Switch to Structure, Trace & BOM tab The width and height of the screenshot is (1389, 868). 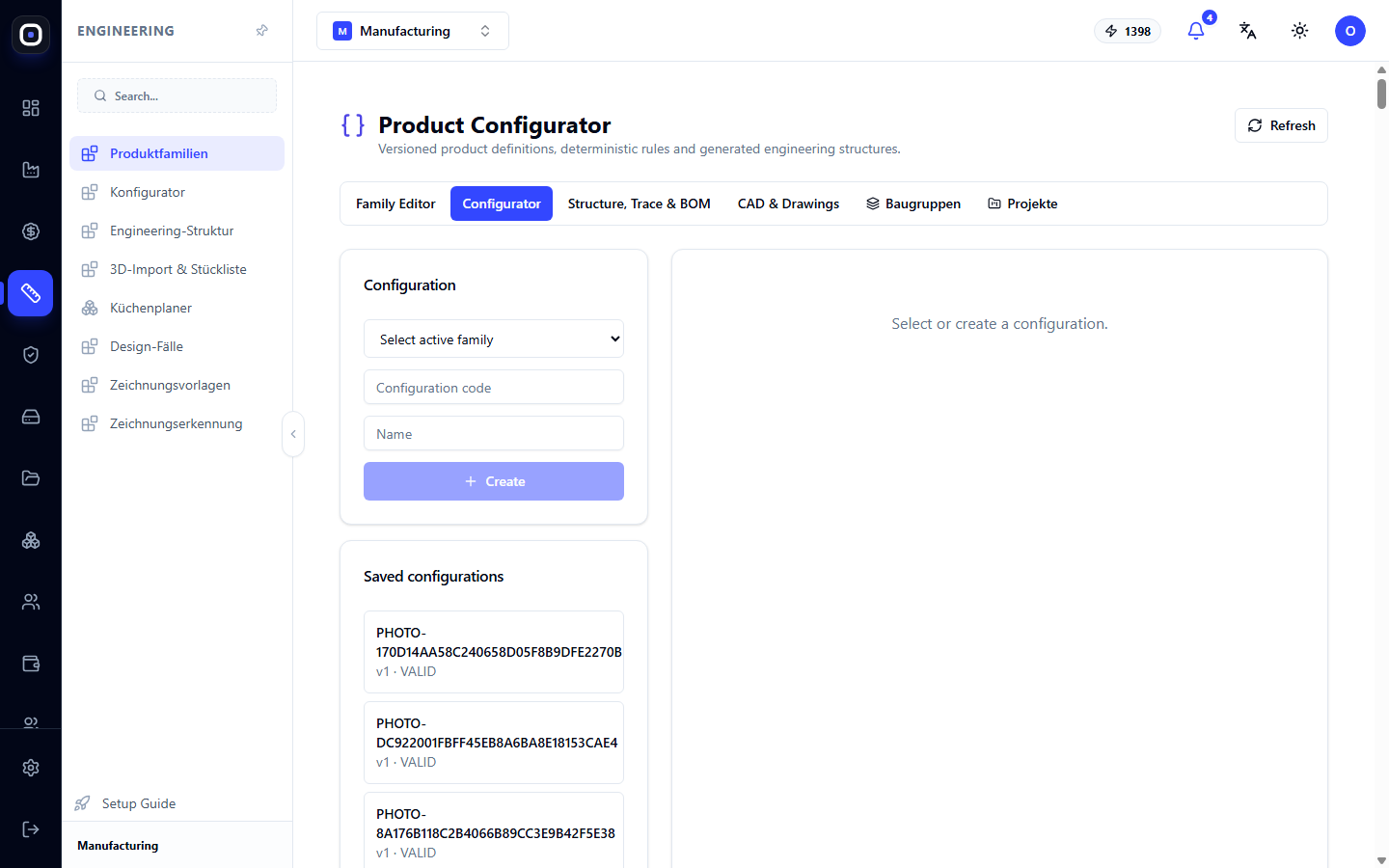pos(639,203)
